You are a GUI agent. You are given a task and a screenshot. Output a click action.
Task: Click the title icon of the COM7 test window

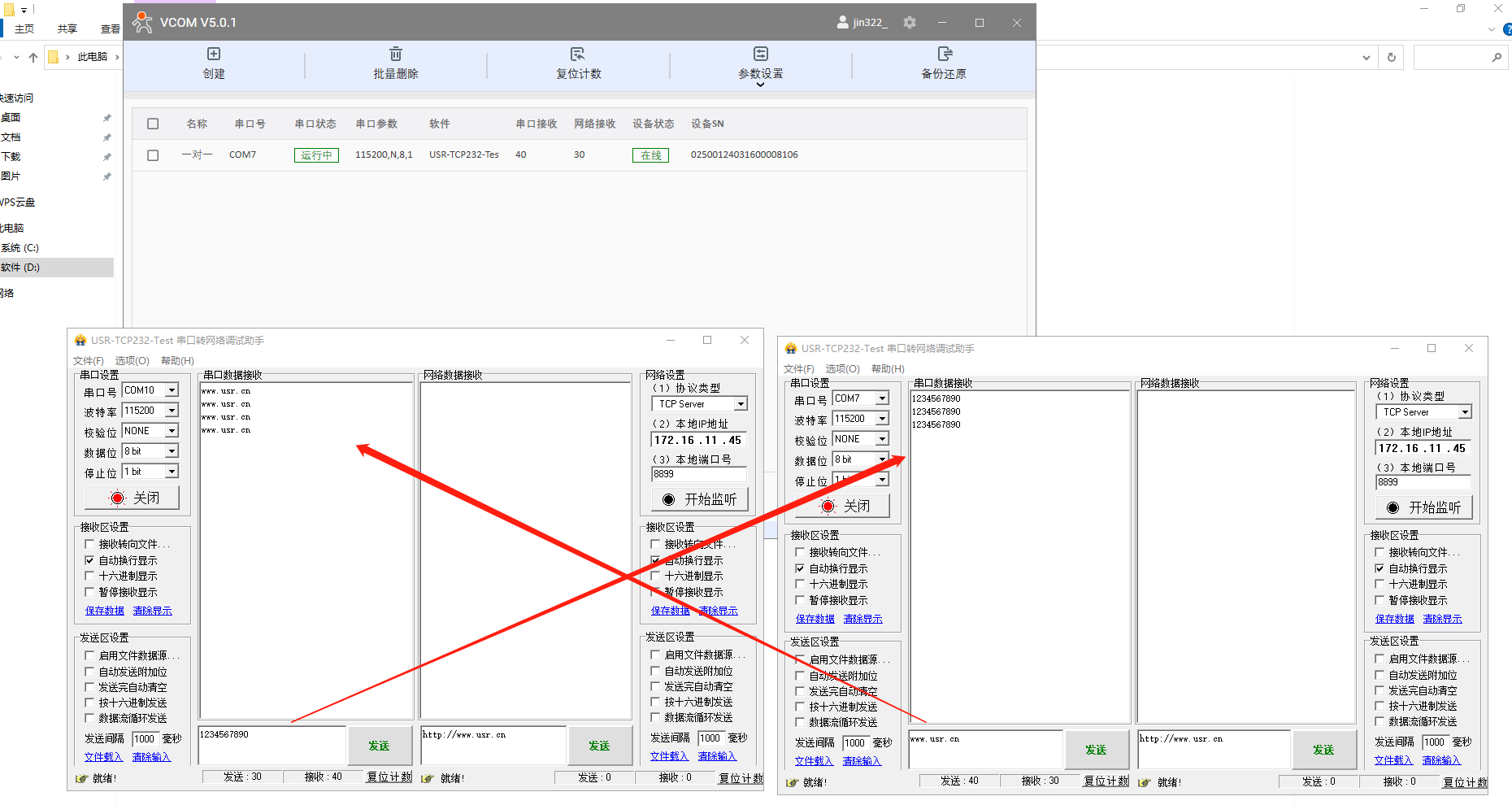[791, 348]
